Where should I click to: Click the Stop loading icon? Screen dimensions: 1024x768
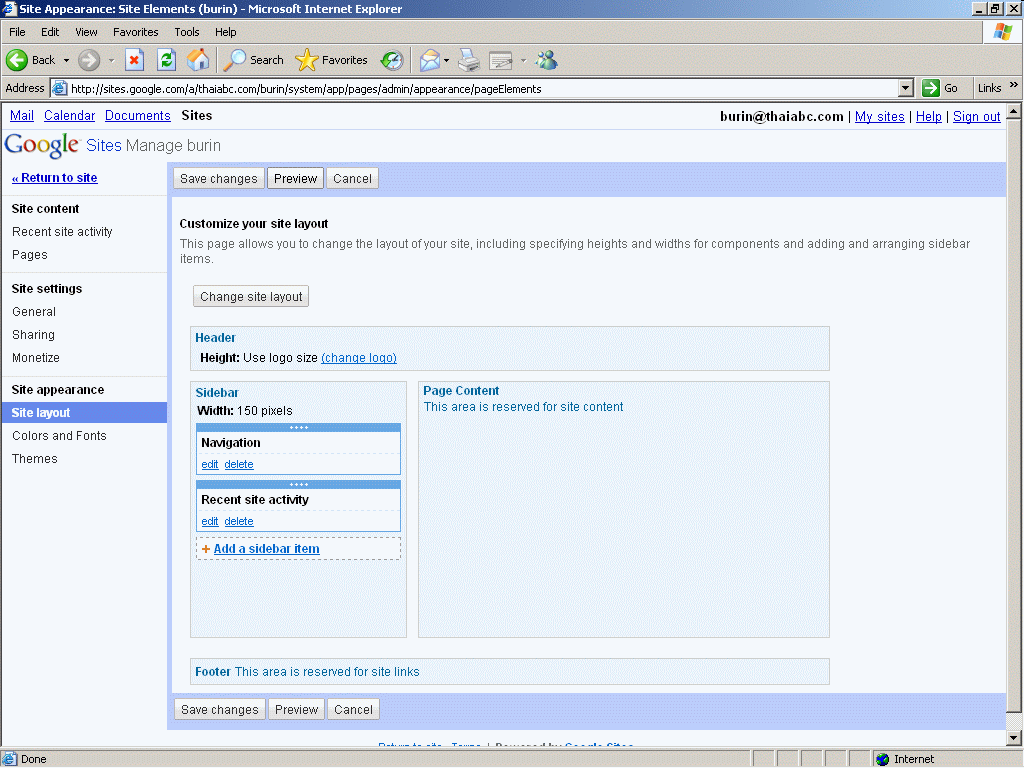(134, 60)
